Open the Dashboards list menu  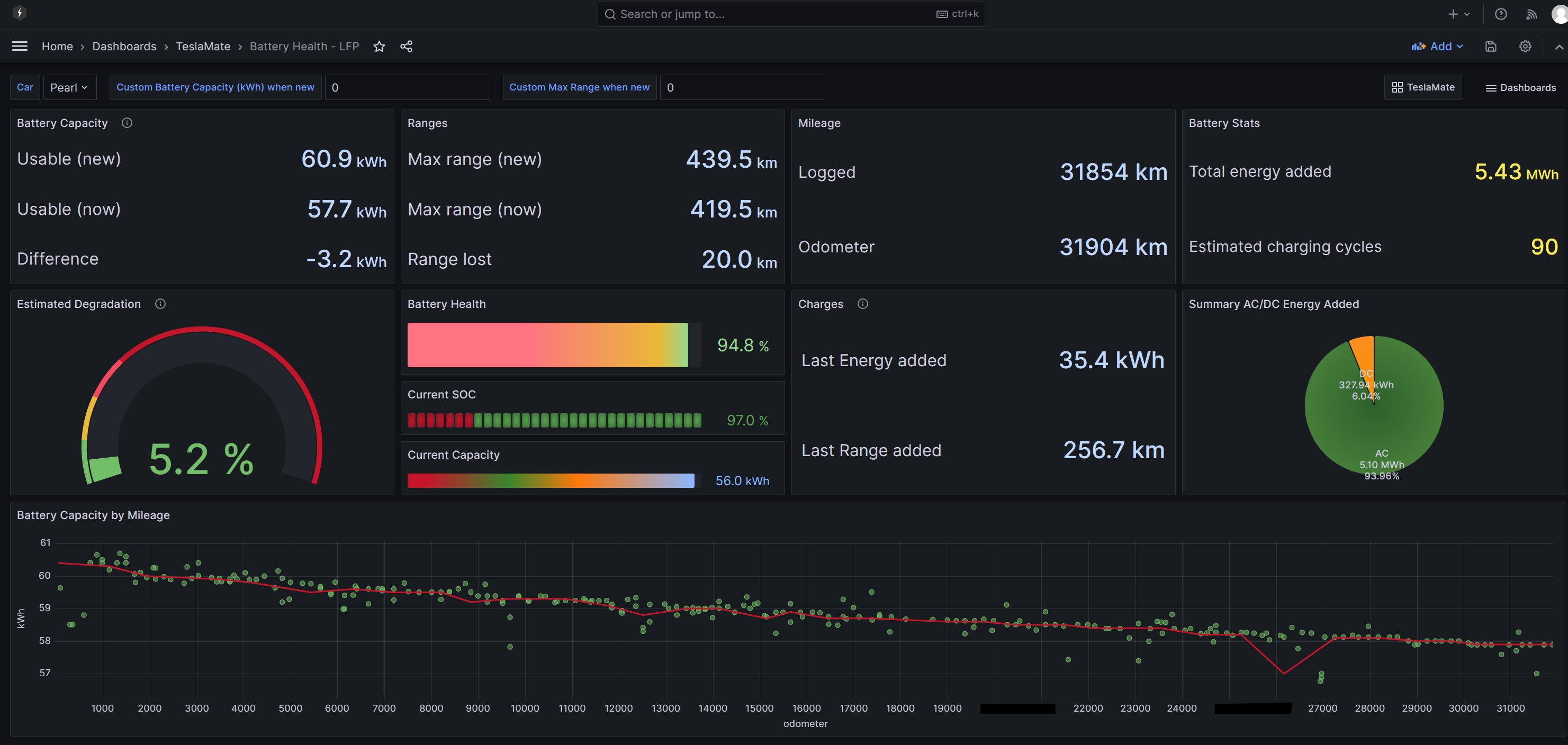click(1520, 88)
